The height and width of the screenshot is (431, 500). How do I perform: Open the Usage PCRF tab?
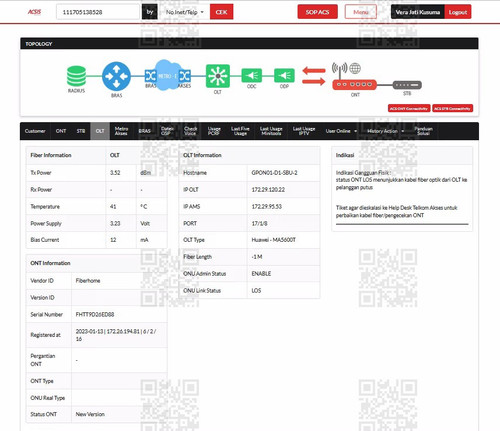[x=214, y=131]
